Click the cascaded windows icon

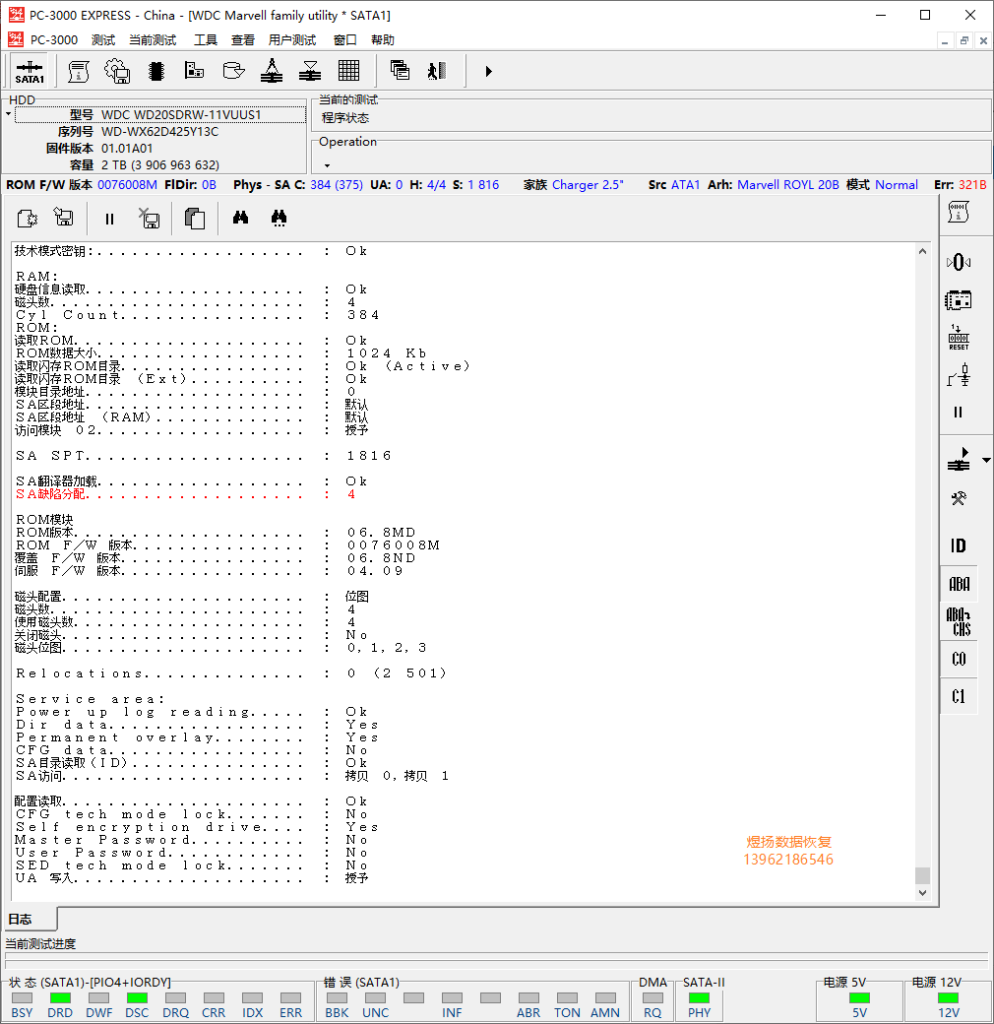400,71
